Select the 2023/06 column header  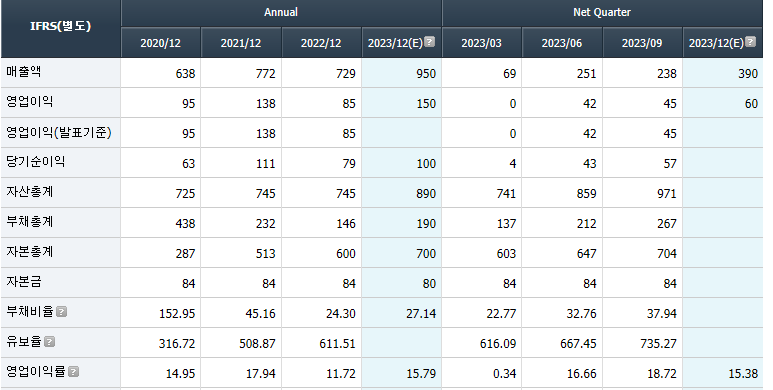pyautogui.click(x=562, y=43)
